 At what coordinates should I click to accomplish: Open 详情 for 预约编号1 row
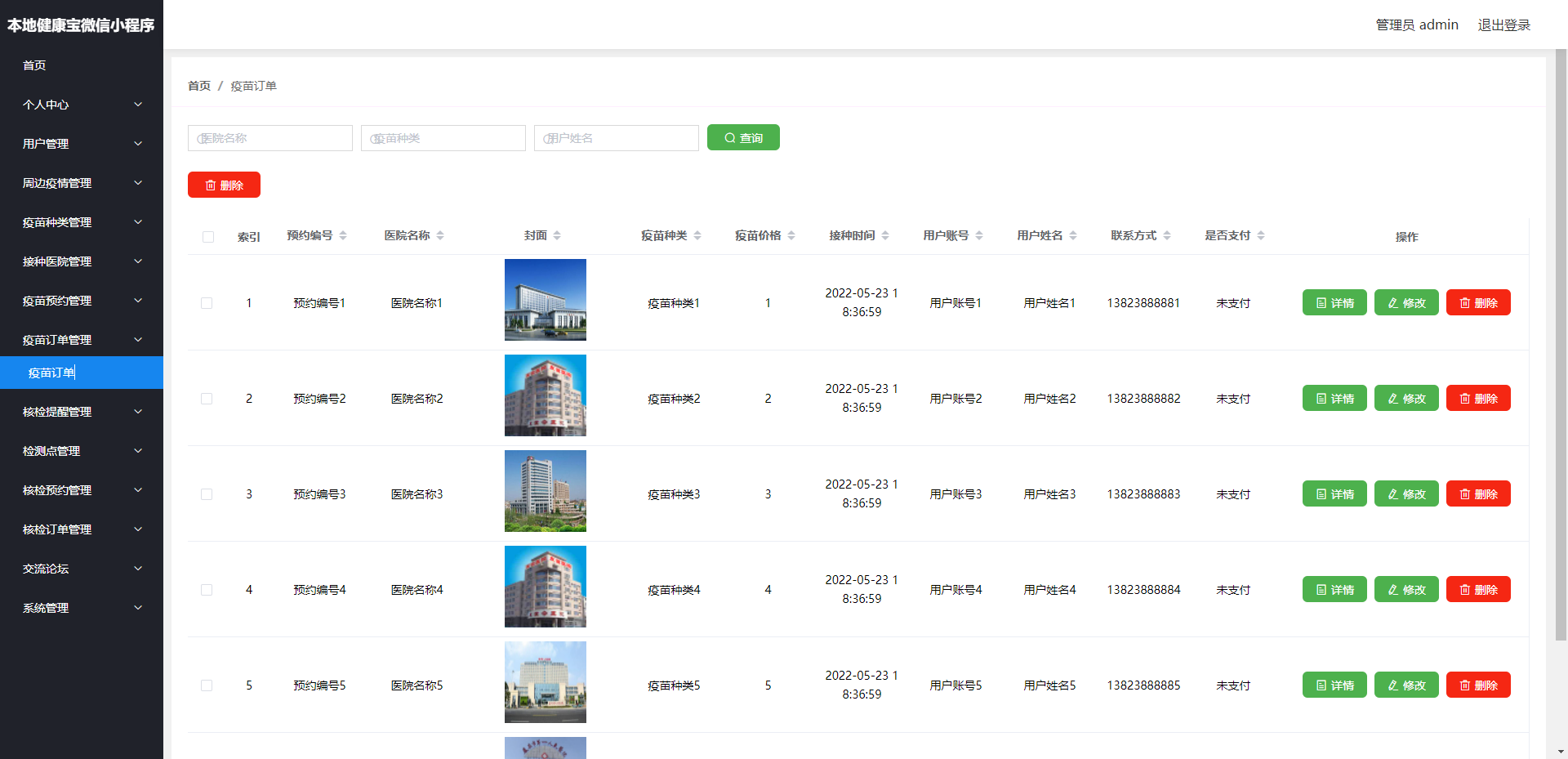click(1334, 302)
